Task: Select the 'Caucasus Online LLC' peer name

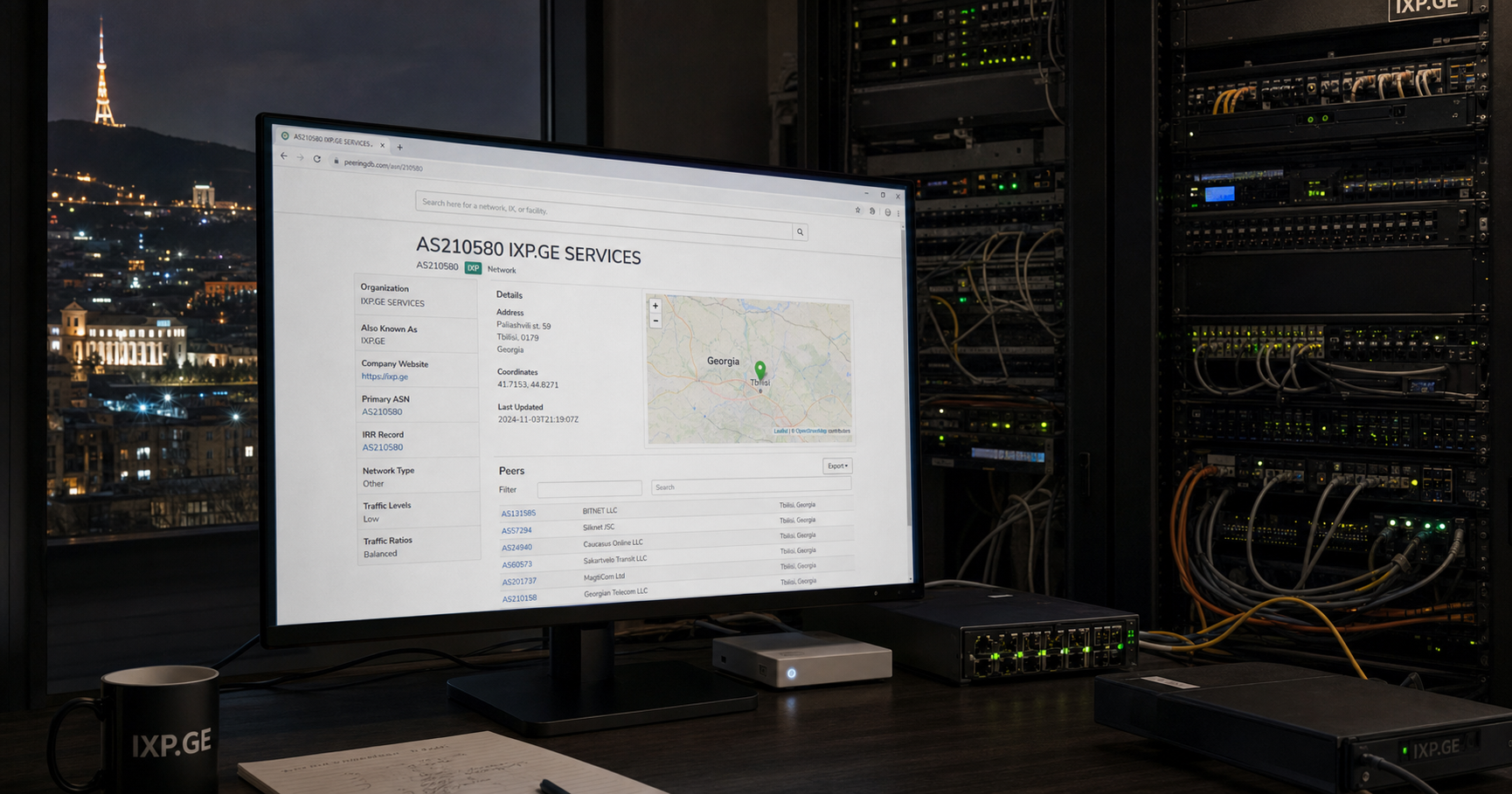Action: point(613,542)
